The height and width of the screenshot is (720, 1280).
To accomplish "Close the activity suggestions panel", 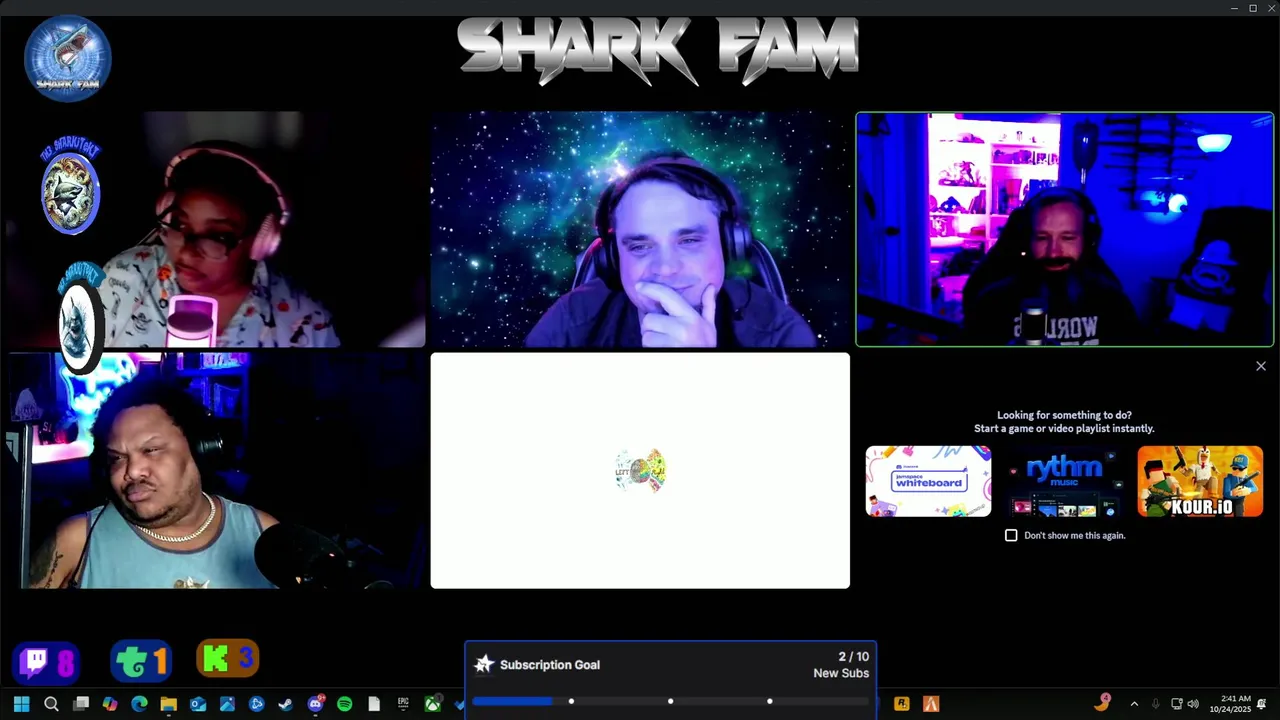I will coord(1260,366).
